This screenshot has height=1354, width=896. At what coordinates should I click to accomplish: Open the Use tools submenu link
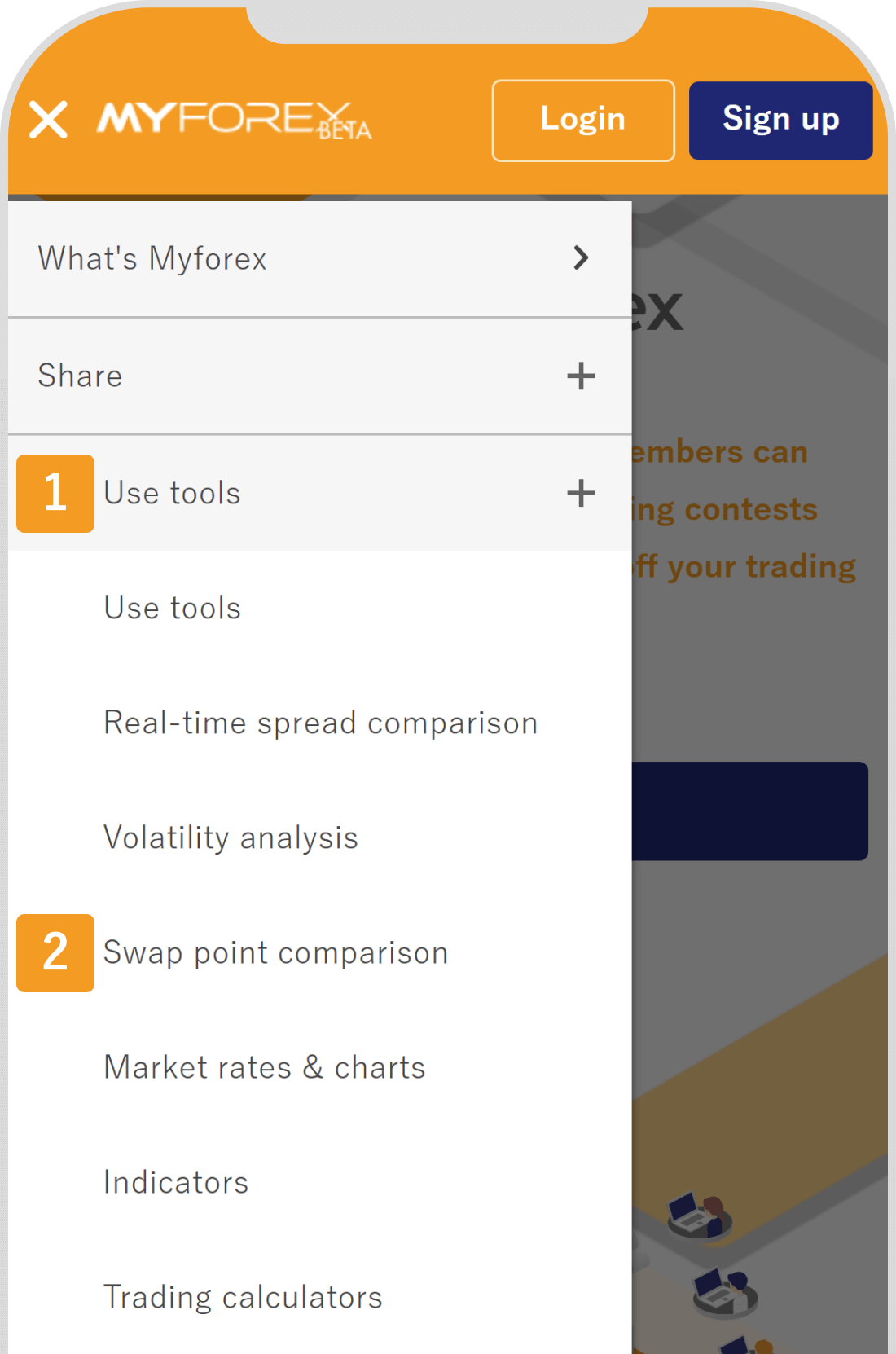(x=173, y=608)
